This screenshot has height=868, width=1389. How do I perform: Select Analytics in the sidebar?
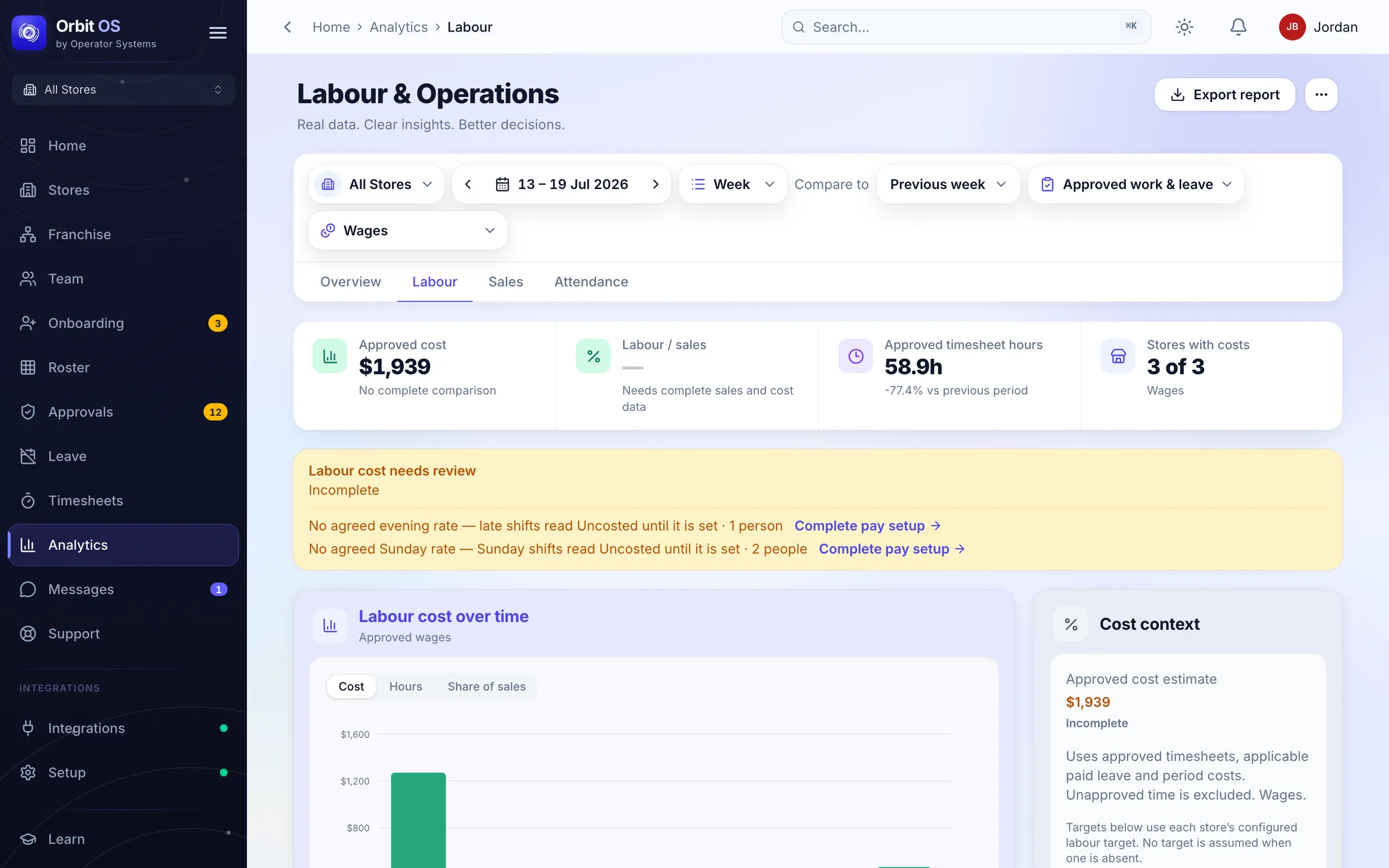pos(123,545)
